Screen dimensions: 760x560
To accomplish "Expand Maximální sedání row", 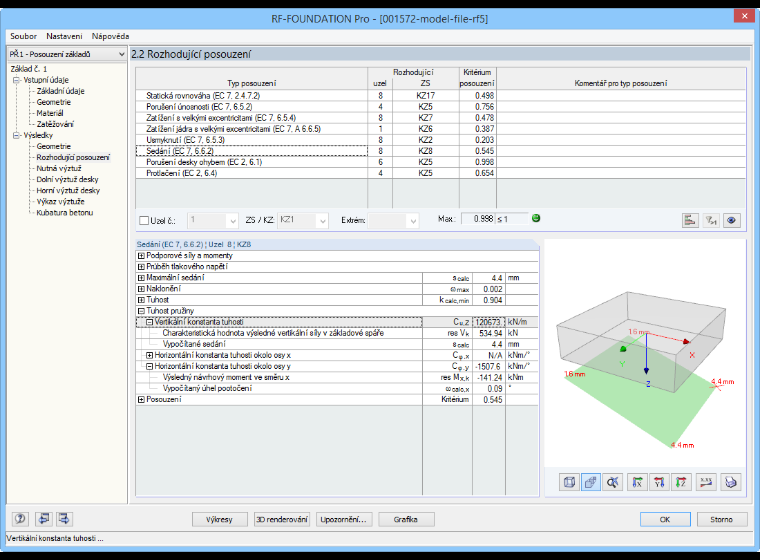I will pos(141,278).
